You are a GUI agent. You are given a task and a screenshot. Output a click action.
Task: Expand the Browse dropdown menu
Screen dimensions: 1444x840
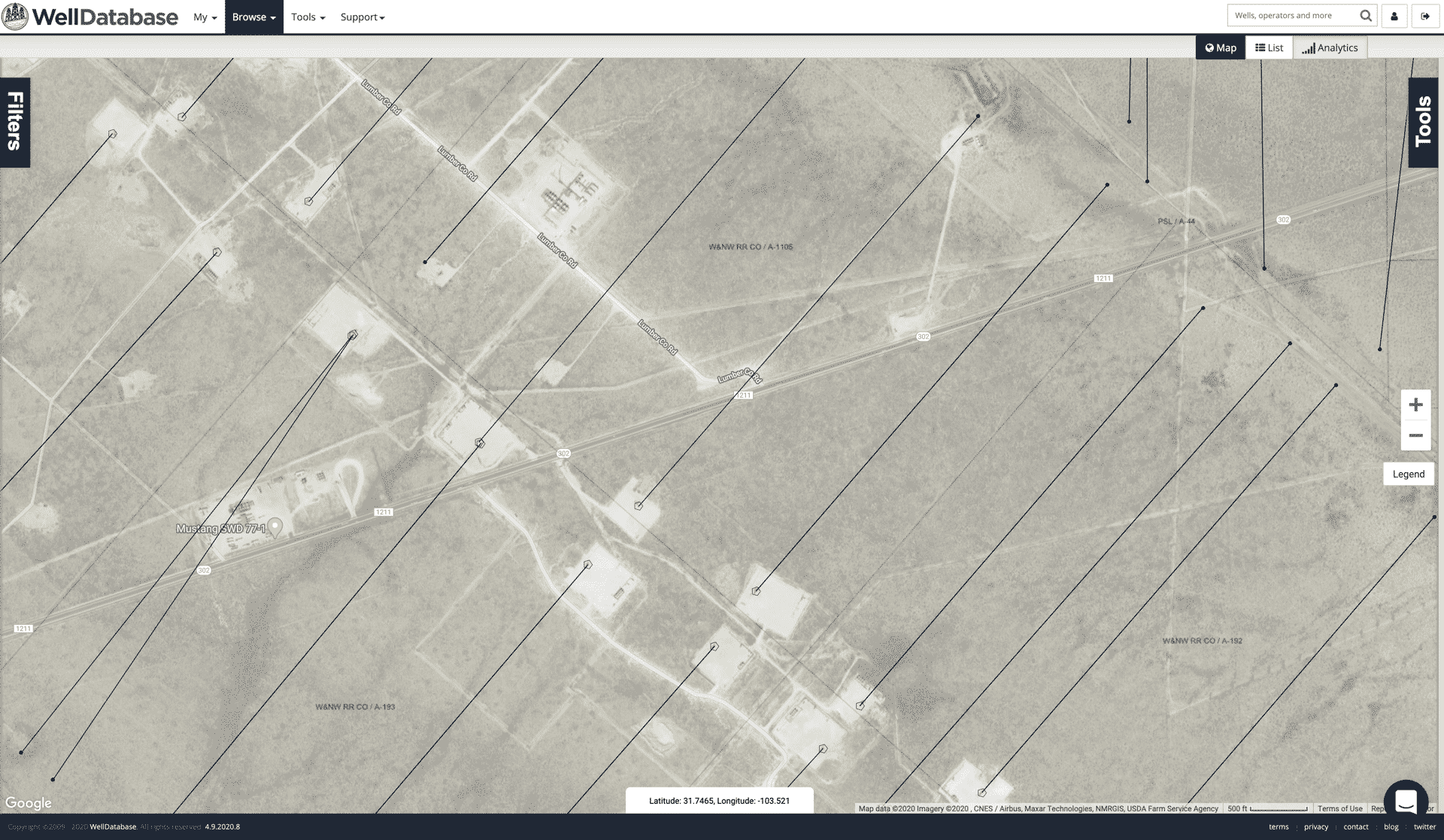coord(253,17)
